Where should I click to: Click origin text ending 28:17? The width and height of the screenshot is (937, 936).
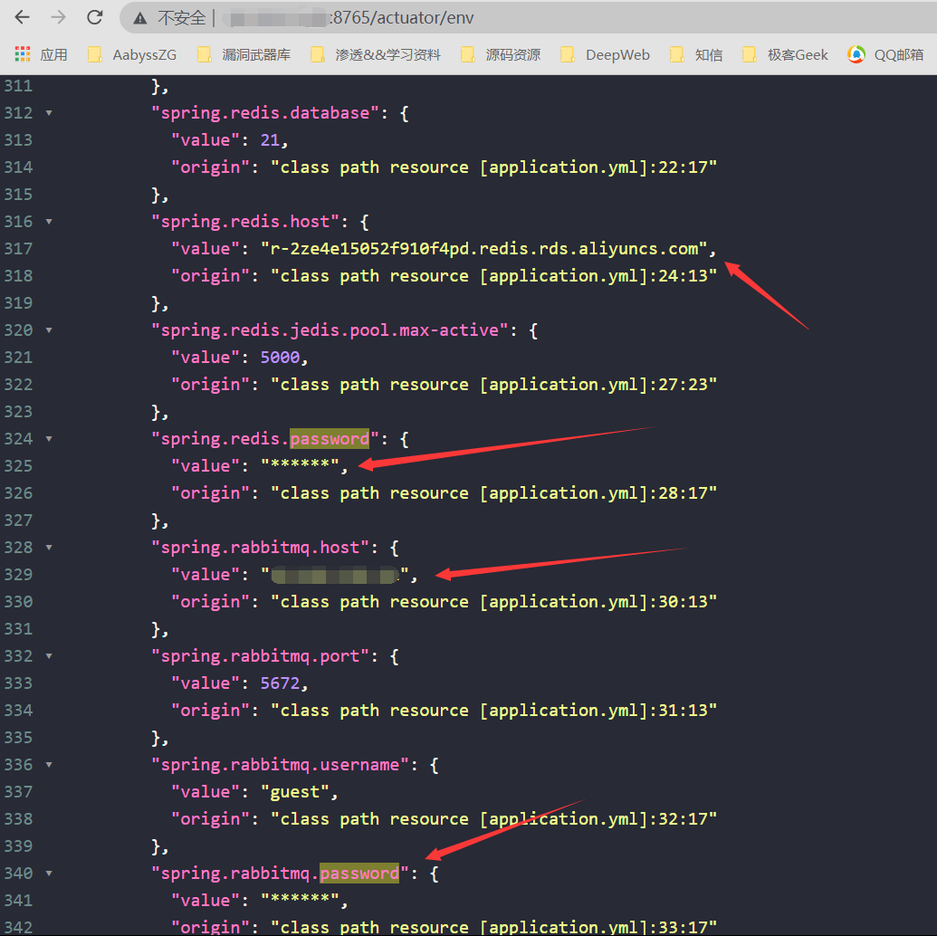point(494,493)
